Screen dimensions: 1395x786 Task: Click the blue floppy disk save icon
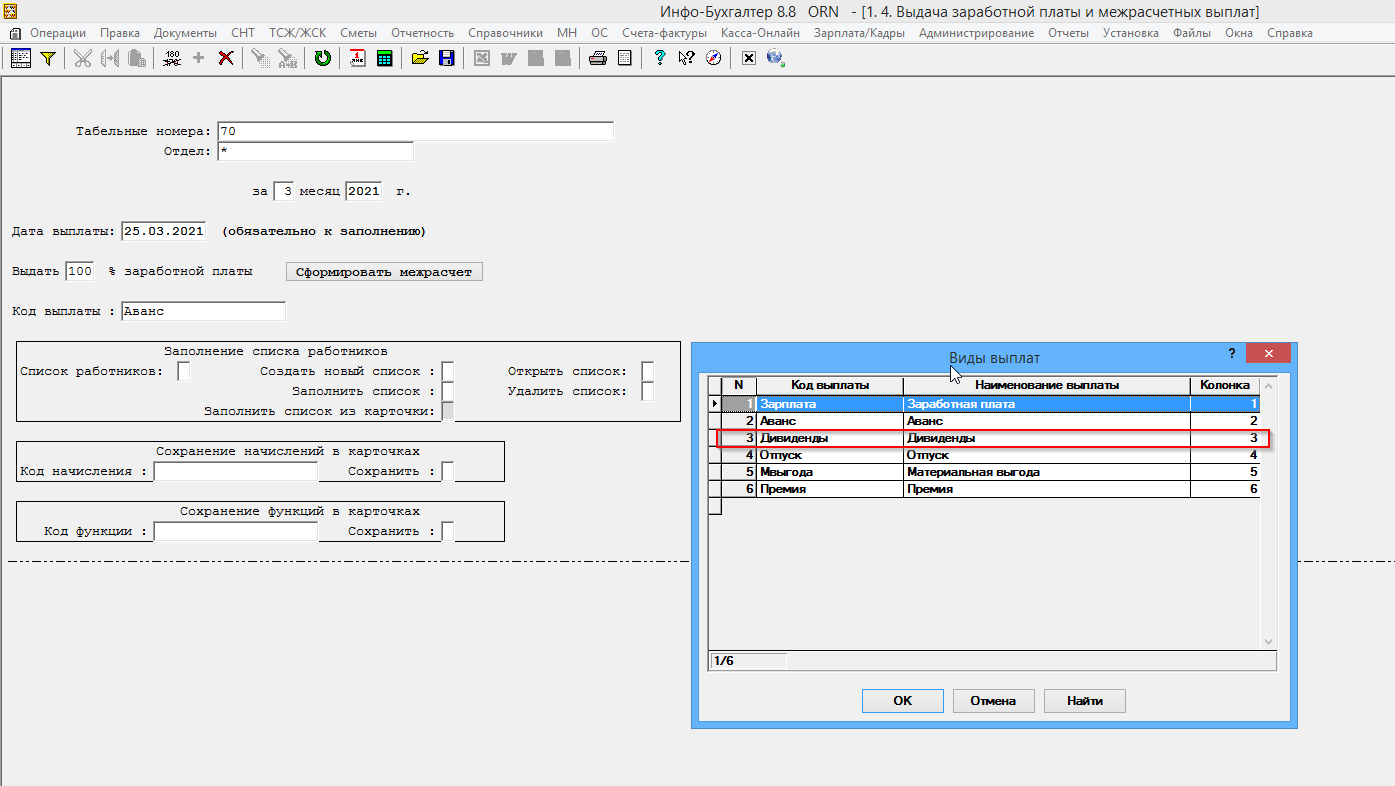click(446, 58)
